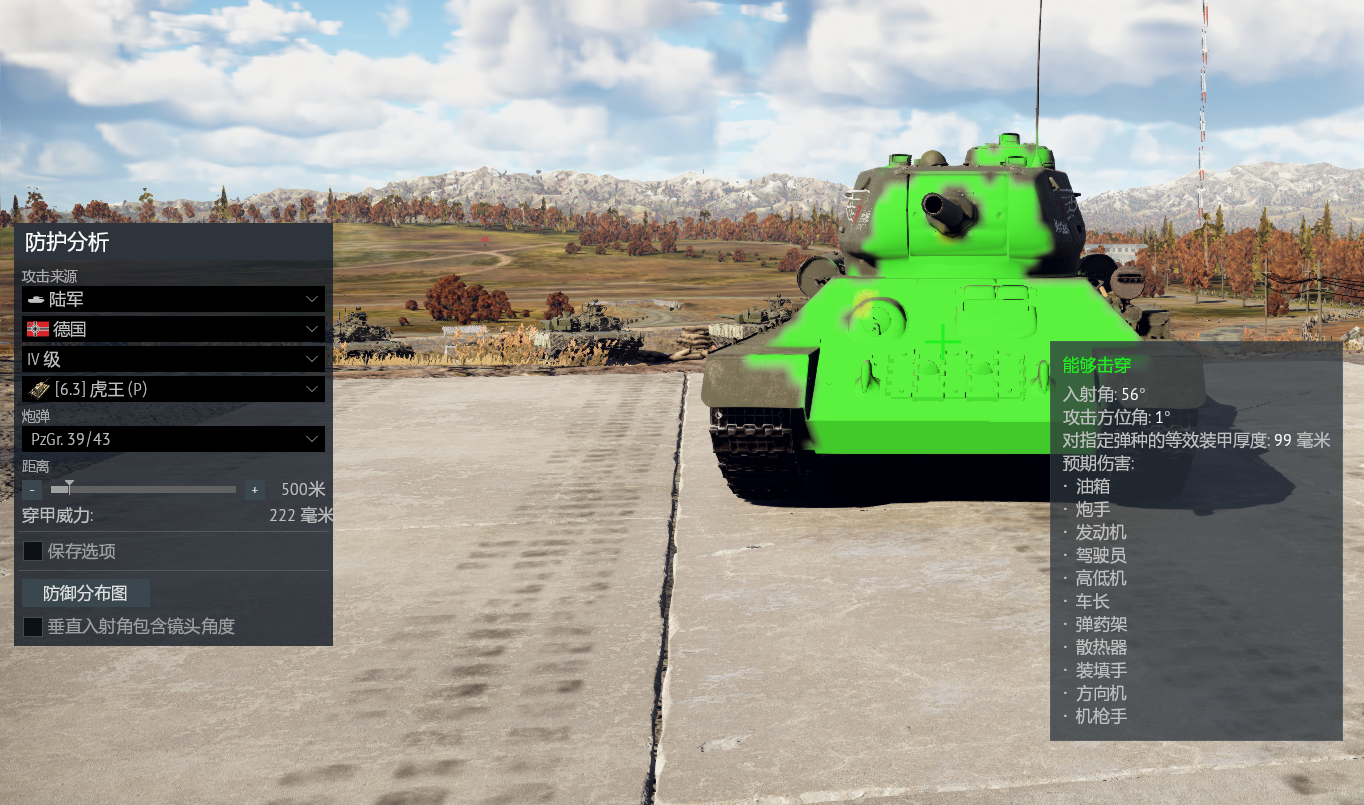Screen dimensions: 1364x805
Task: Click 油箱 in the damage list
Action: click(1093, 487)
